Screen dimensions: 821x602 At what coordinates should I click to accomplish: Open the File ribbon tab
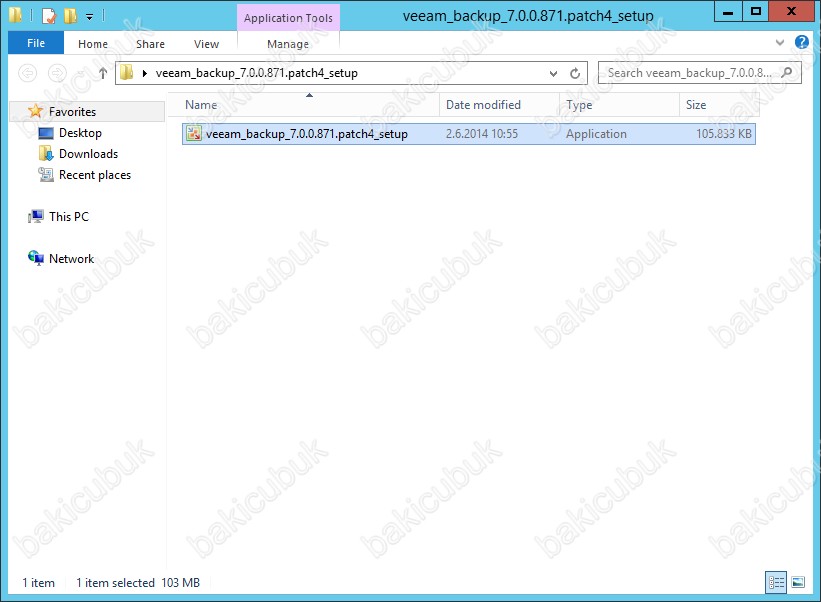click(x=36, y=43)
